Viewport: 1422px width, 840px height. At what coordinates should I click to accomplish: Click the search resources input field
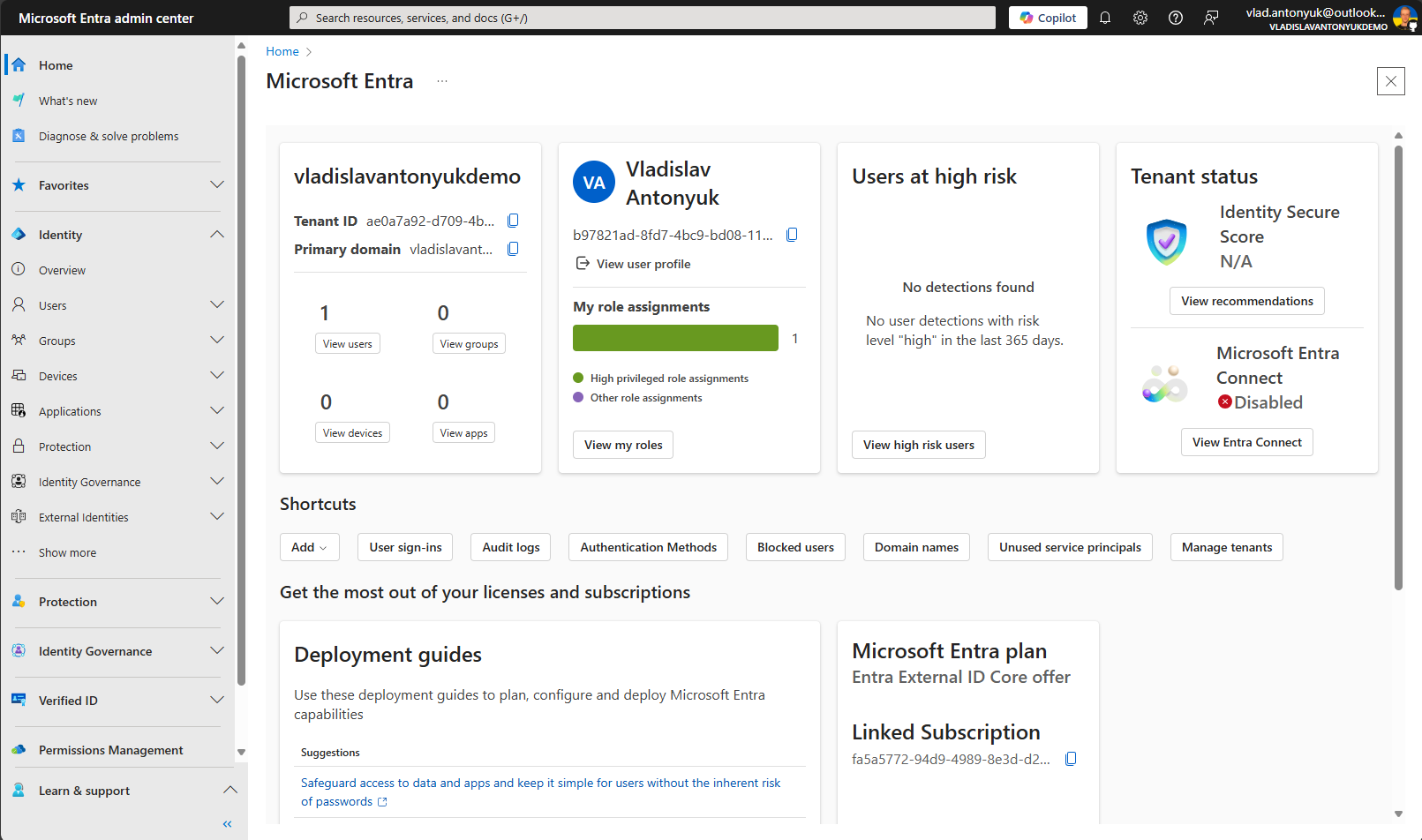click(x=643, y=18)
